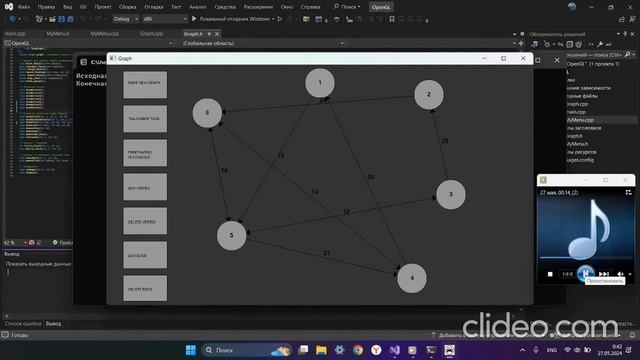The height and width of the screenshot is (360, 640).
Task: Select MyMenu.cpp in Solution Explorer
Action: click(x=581, y=120)
